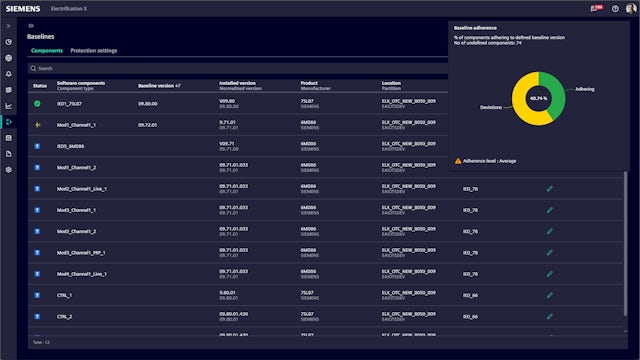Click the search magnifier icon

pos(33,68)
